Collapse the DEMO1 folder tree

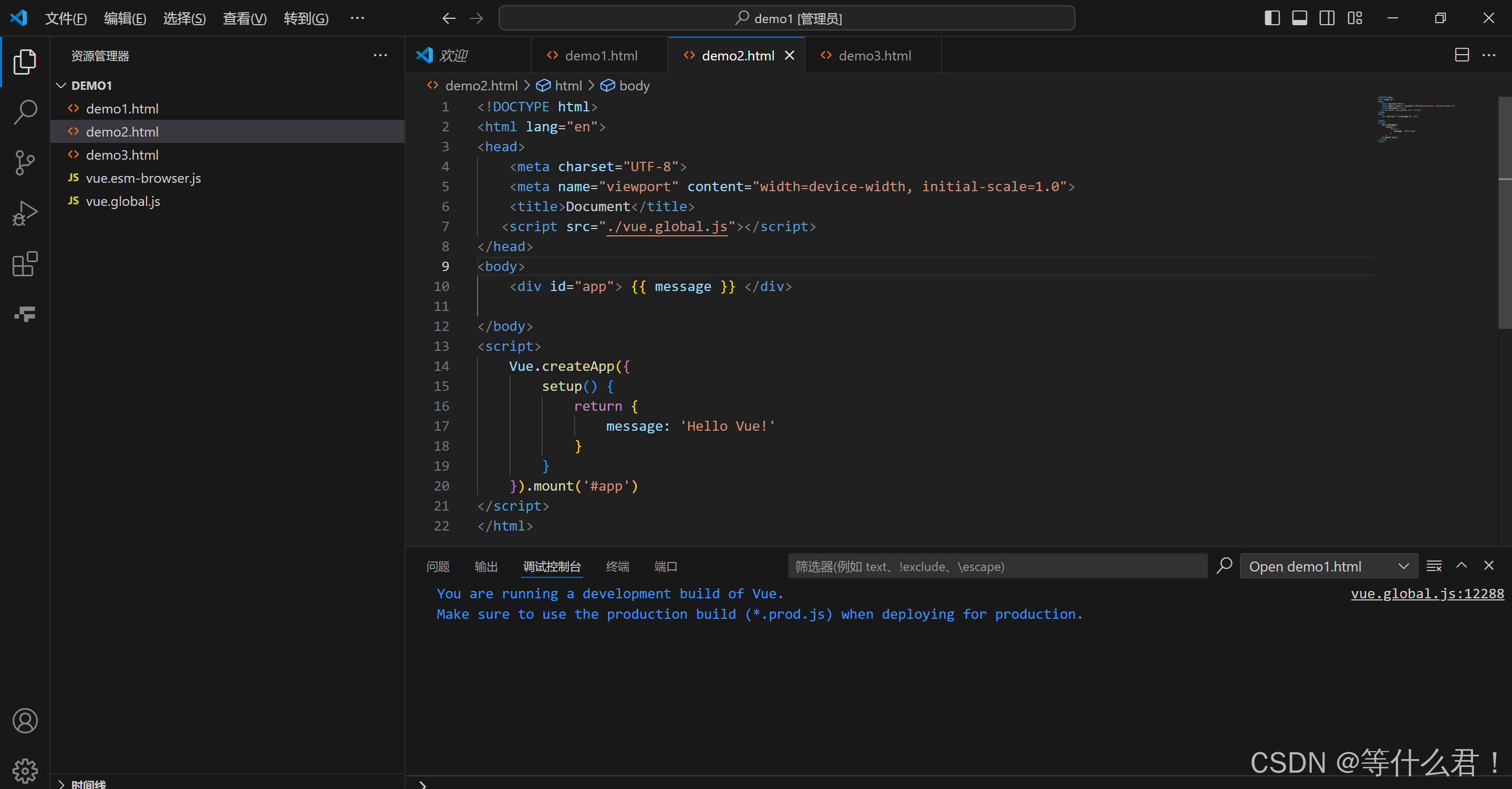(61, 86)
